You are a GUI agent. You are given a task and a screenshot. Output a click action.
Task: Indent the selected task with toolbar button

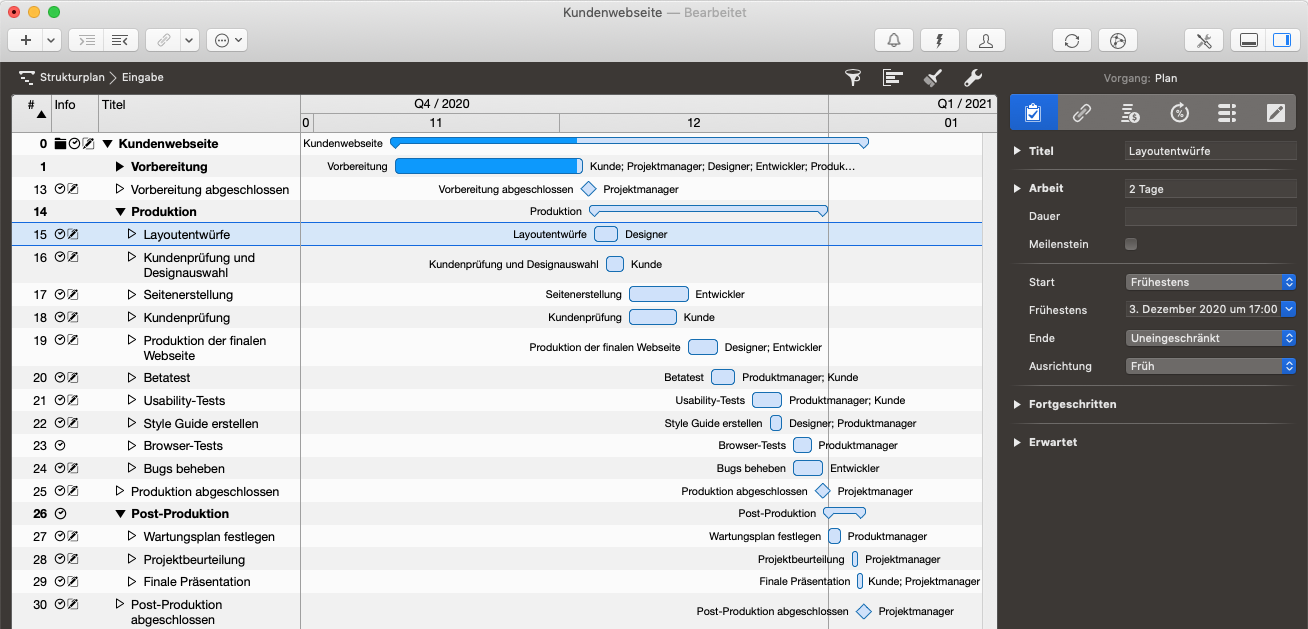tap(88, 40)
